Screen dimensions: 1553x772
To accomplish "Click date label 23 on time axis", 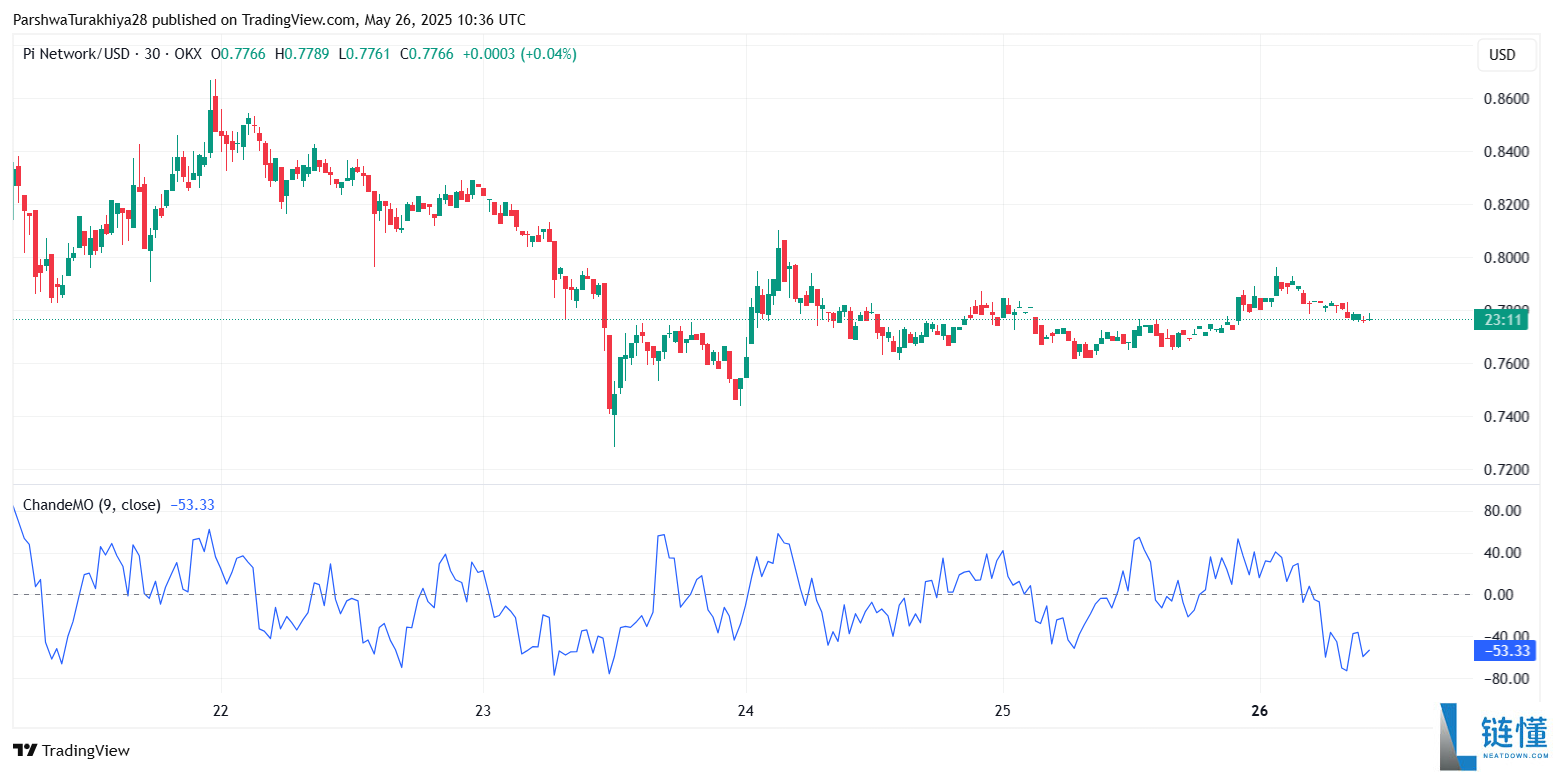I will tap(483, 711).
